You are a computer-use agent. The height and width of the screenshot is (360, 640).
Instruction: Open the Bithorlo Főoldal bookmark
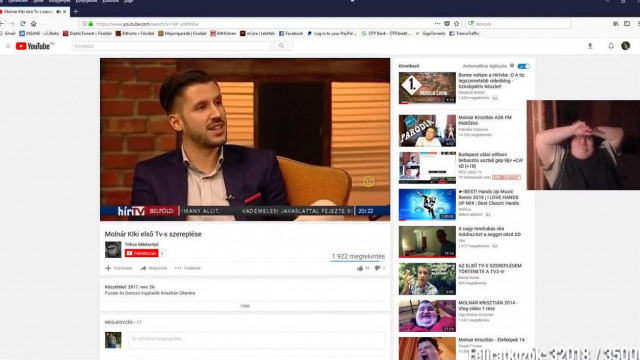coord(135,33)
